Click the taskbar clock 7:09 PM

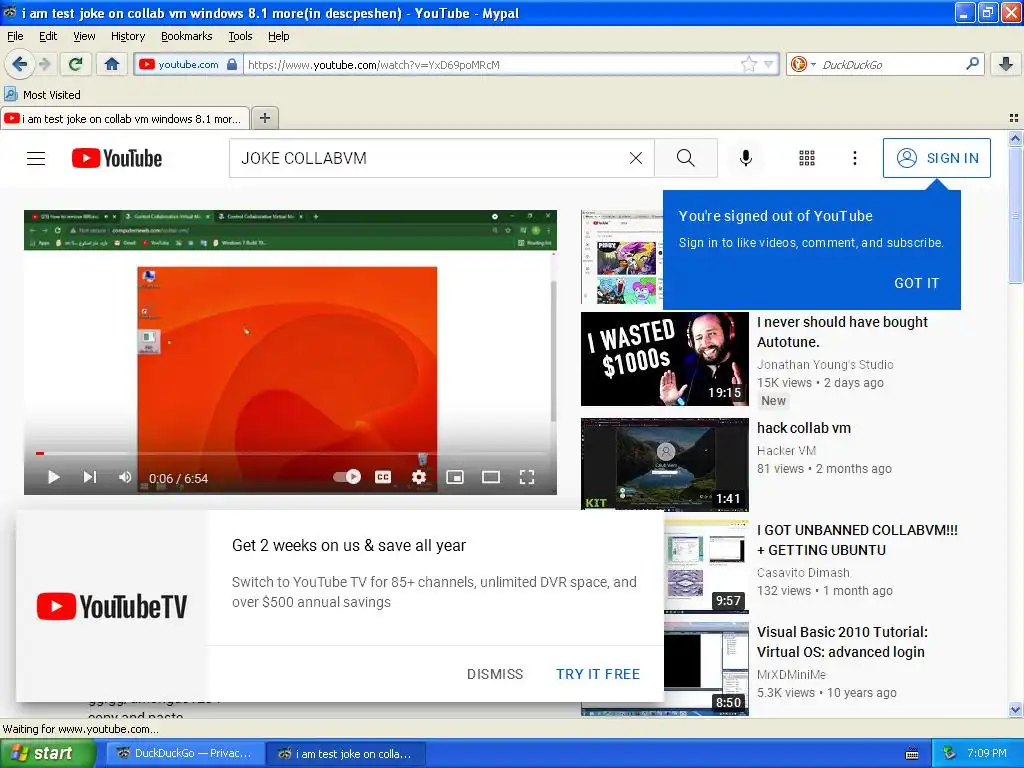point(987,753)
